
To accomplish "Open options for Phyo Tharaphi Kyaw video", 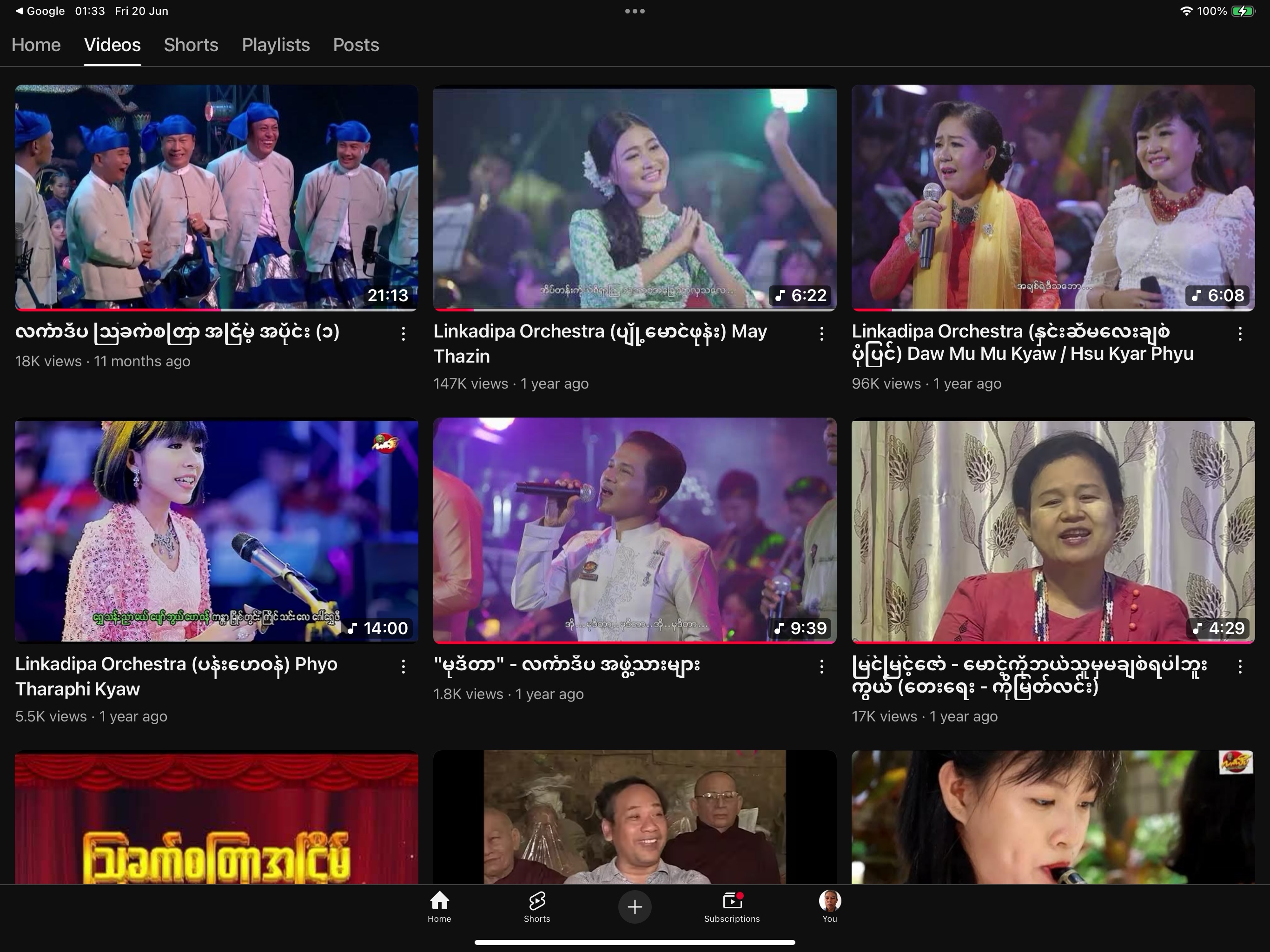I will (x=403, y=666).
